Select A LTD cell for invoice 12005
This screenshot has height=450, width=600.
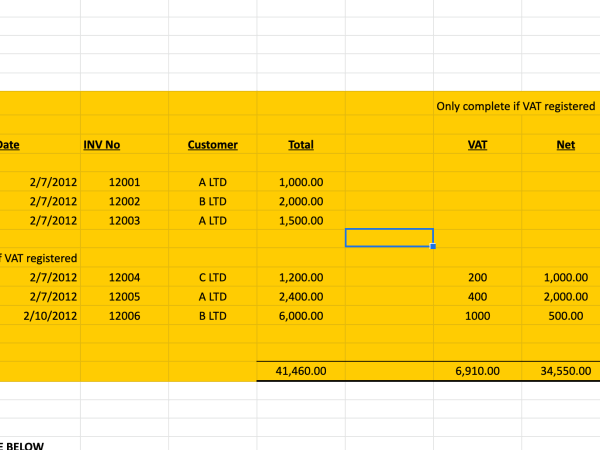213,296
